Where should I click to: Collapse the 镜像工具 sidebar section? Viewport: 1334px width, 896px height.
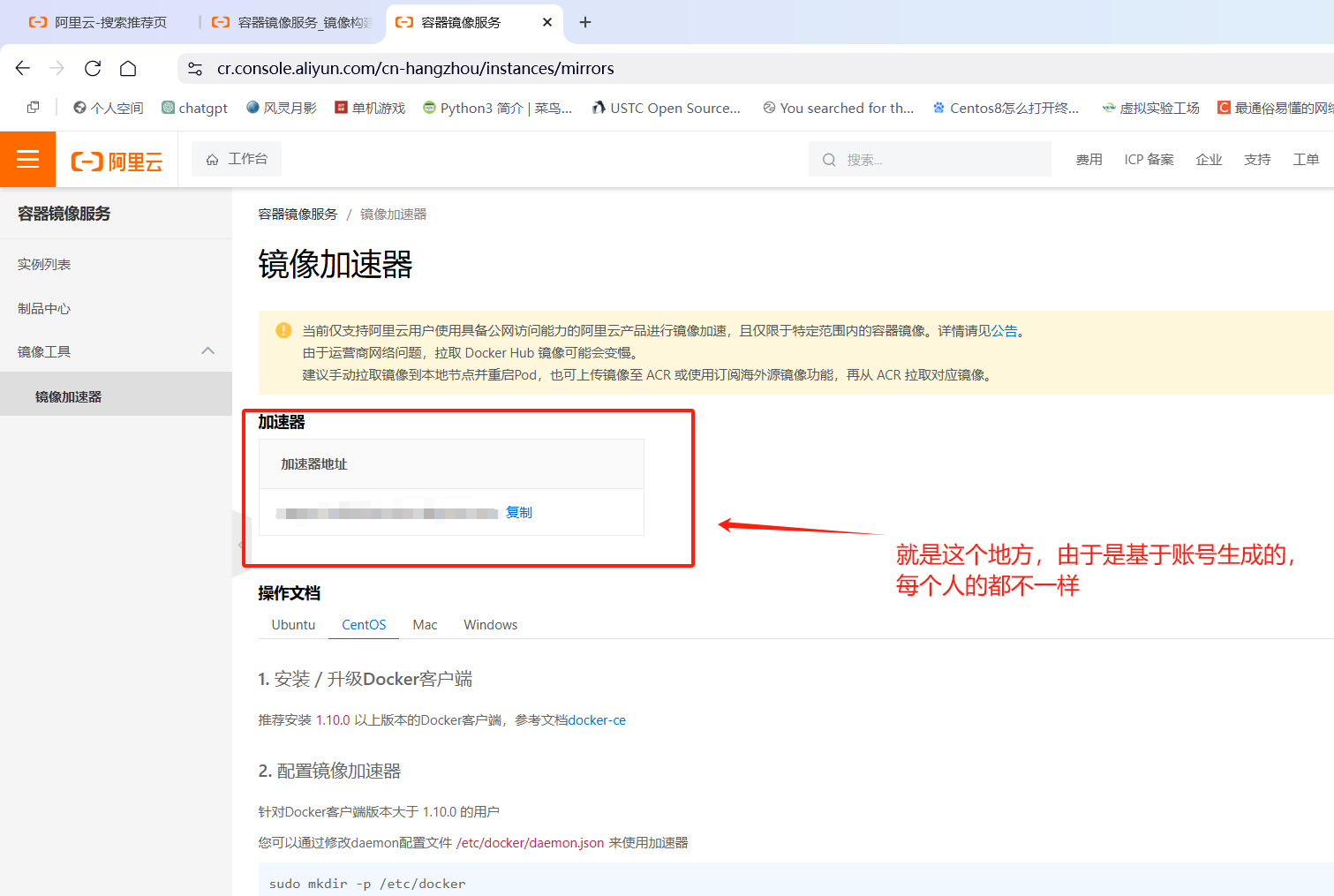coord(207,351)
